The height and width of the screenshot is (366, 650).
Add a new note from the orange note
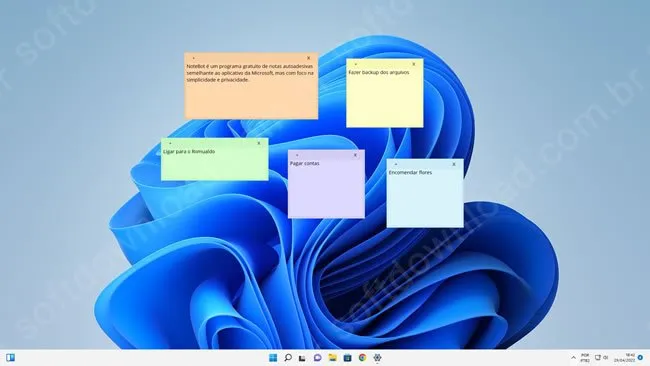point(193,58)
